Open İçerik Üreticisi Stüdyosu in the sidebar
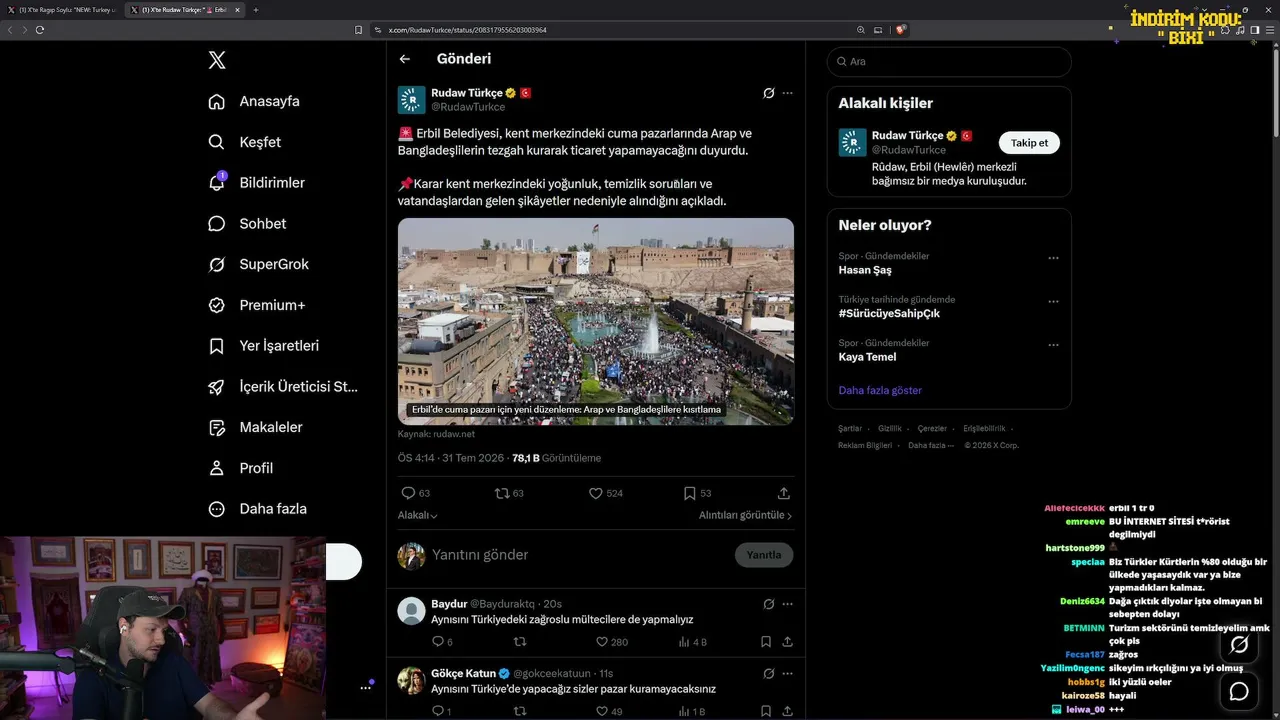The width and height of the screenshot is (1280, 720). click(x=282, y=386)
